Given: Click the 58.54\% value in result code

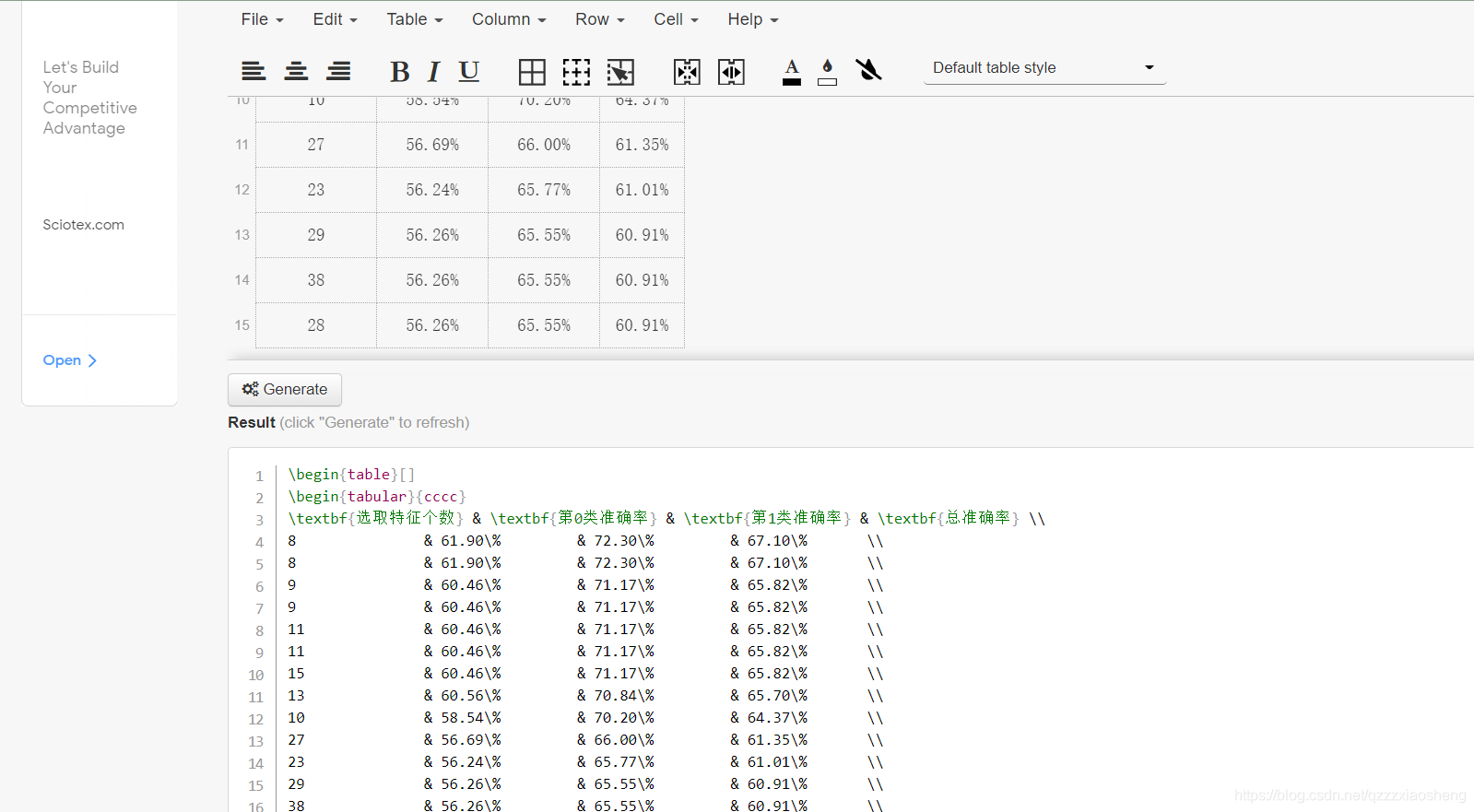Looking at the screenshot, I should click(x=470, y=718).
